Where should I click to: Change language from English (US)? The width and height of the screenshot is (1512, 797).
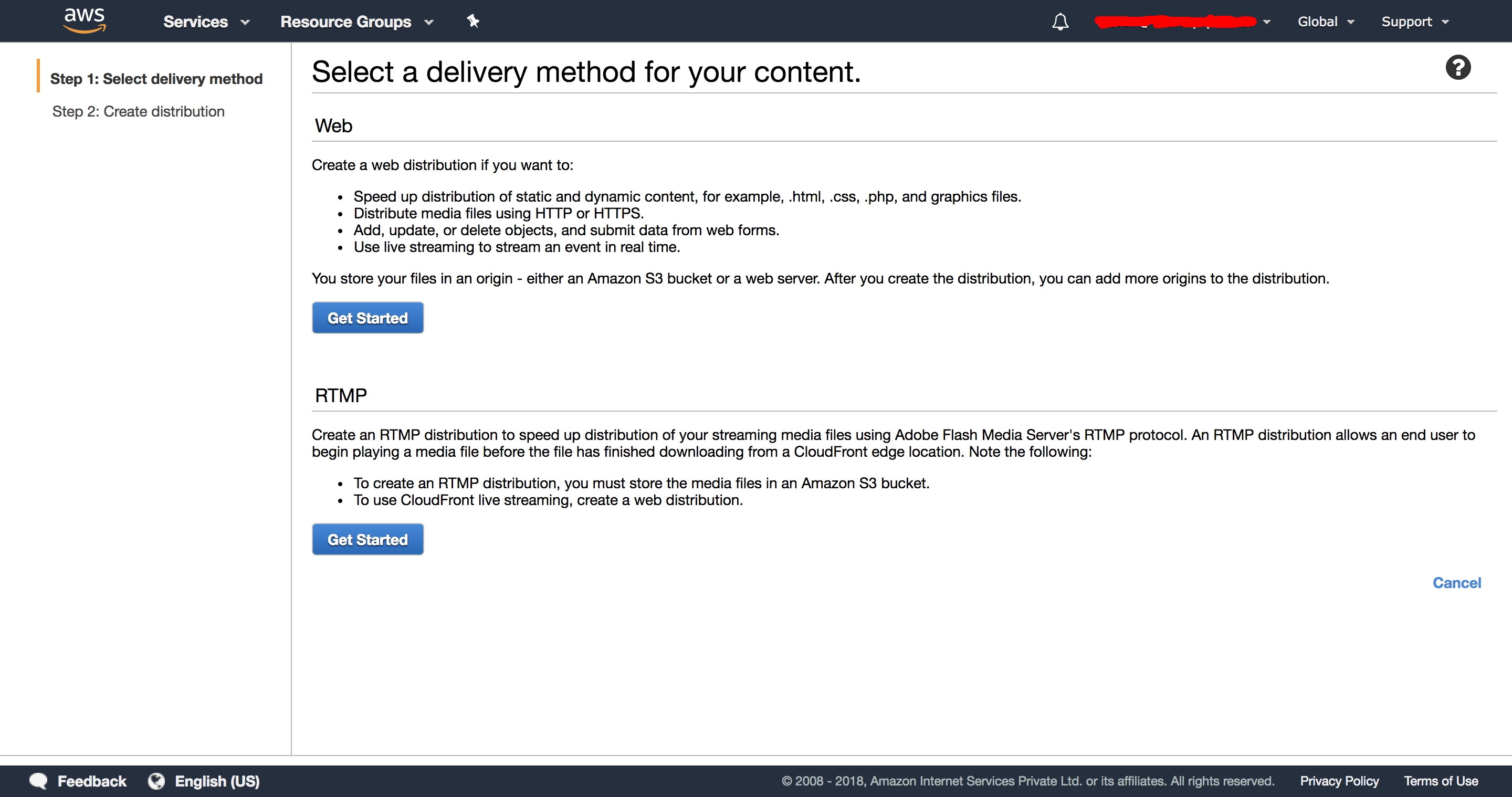tap(218, 781)
